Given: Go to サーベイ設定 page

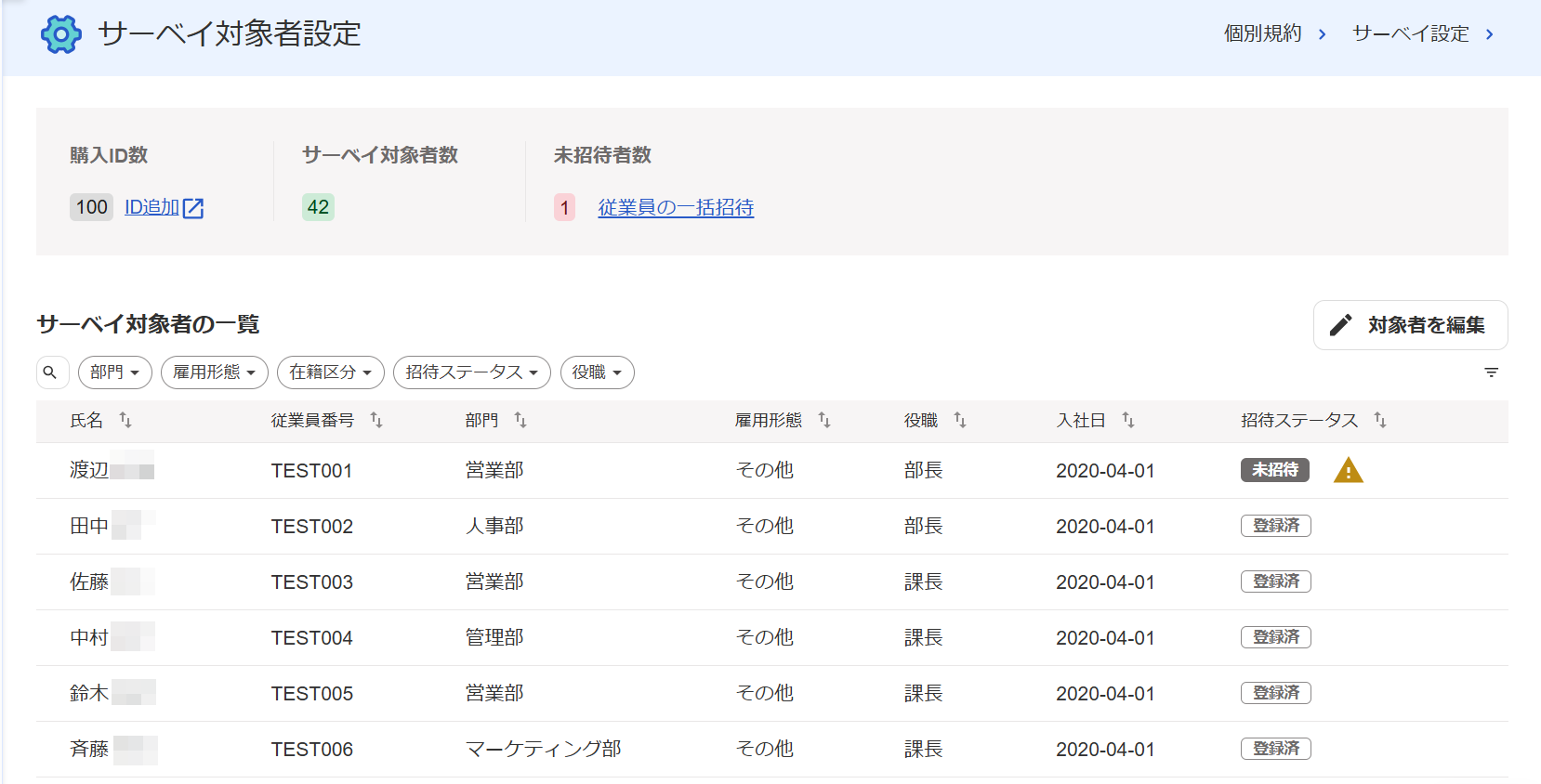Looking at the screenshot, I should click(x=1410, y=34).
